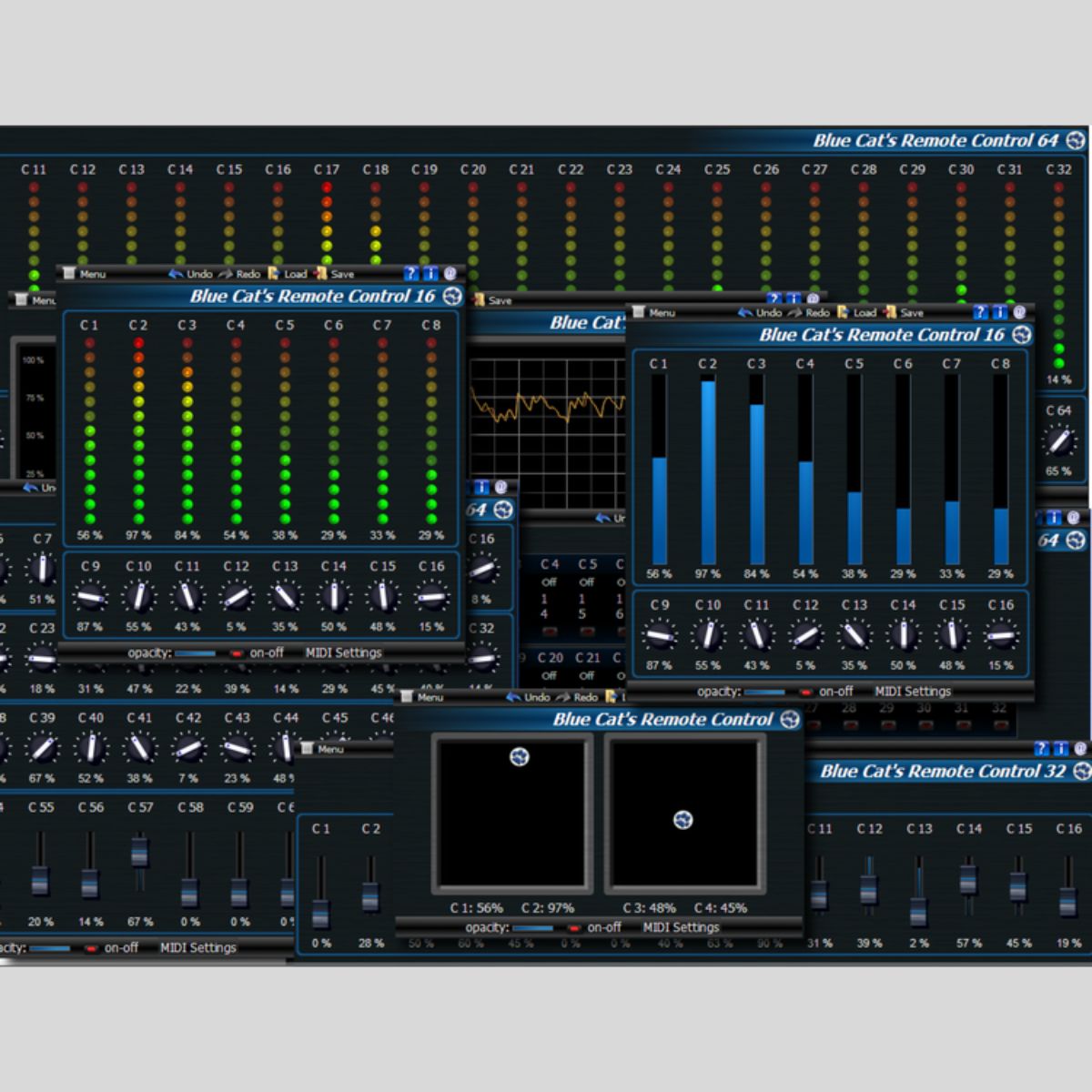The height and width of the screenshot is (1092, 1092).
Task: Open the ? help icon in LED-meter Remote Control 16
Action: click(410, 273)
